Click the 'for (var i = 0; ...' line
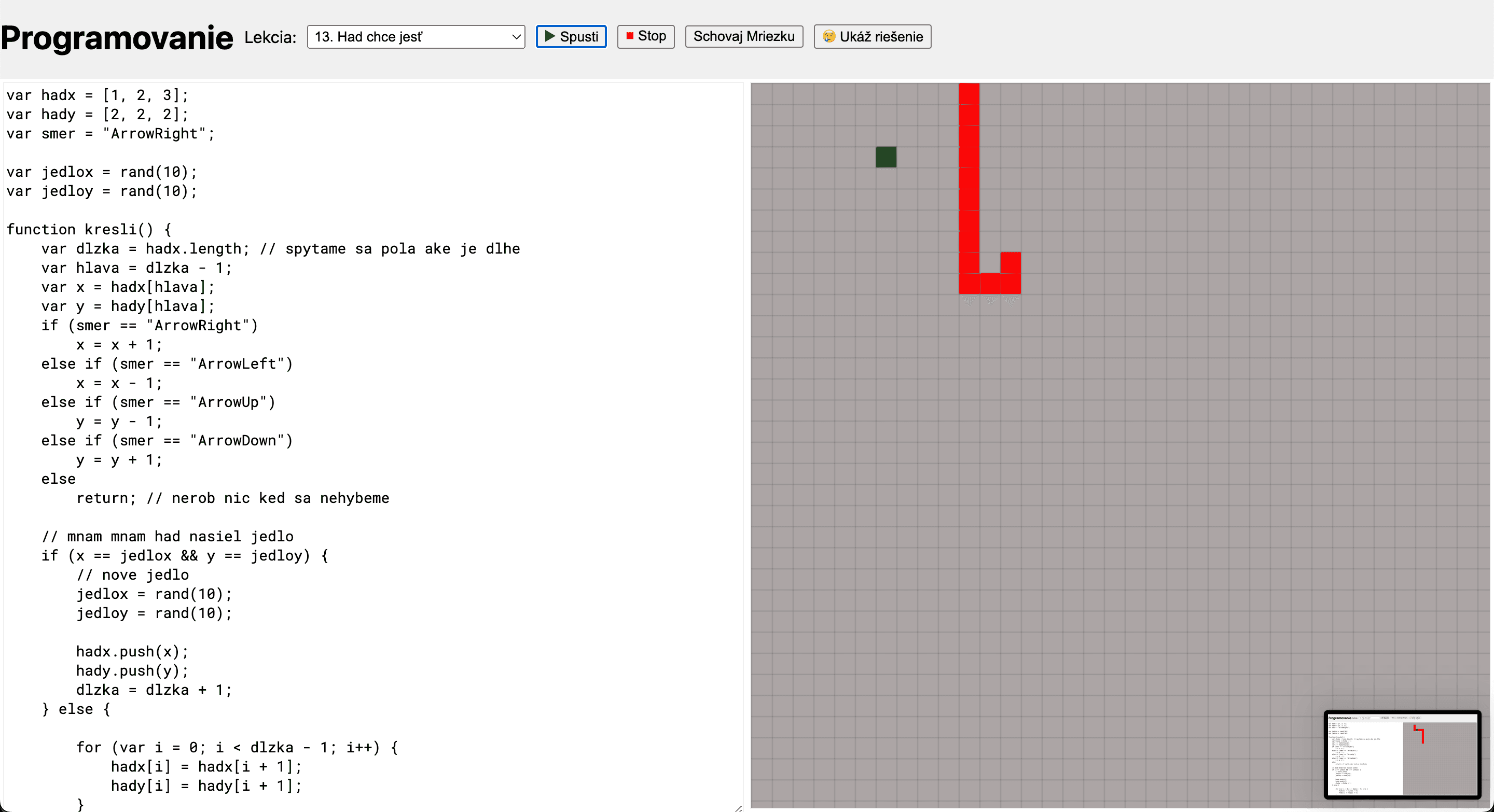 [x=237, y=747]
